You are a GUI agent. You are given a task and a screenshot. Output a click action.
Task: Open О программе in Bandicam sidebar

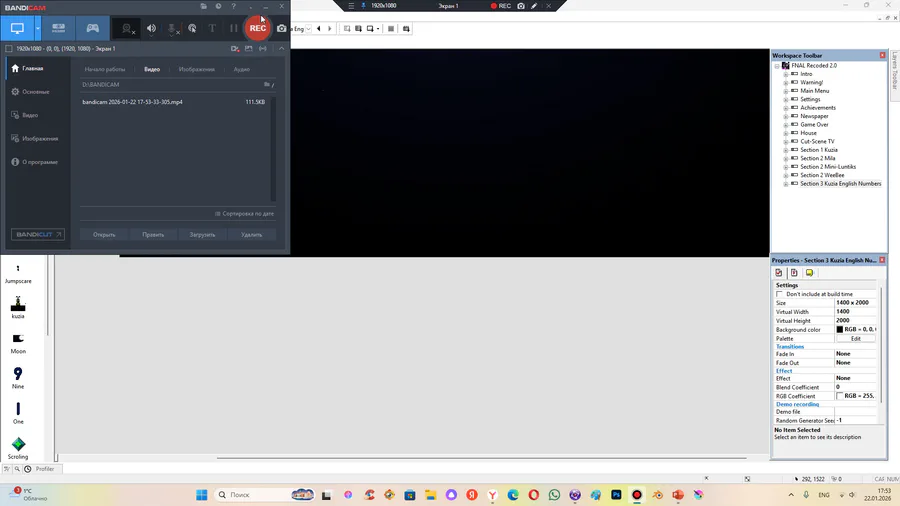coord(34,162)
